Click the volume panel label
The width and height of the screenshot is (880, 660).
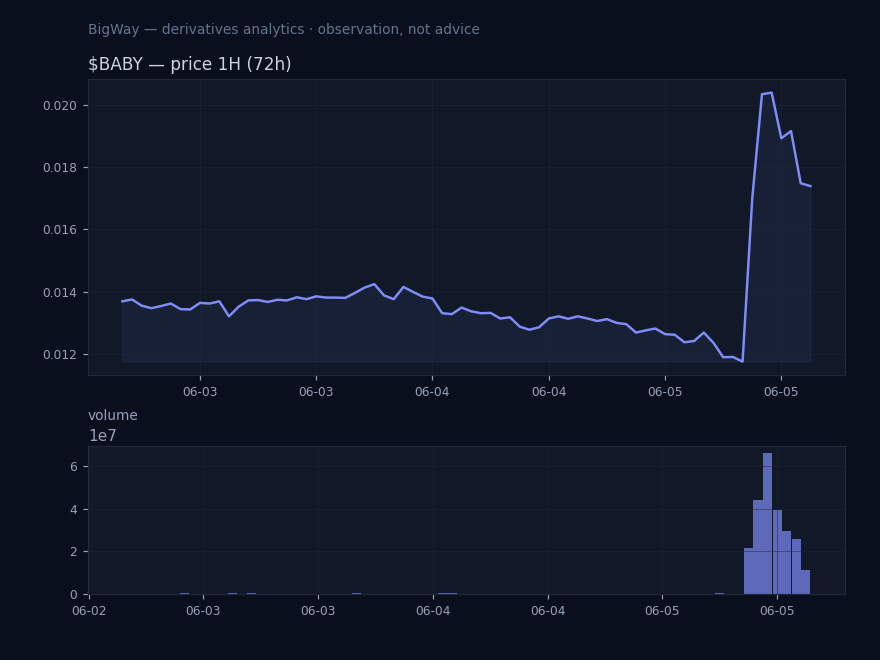click(x=113, y=415)
